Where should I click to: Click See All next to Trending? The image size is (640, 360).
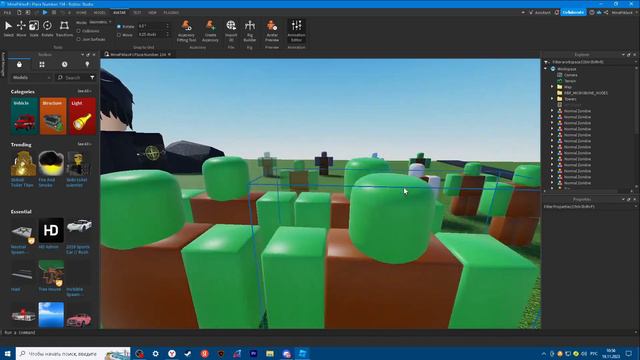[x=84, y=144]
